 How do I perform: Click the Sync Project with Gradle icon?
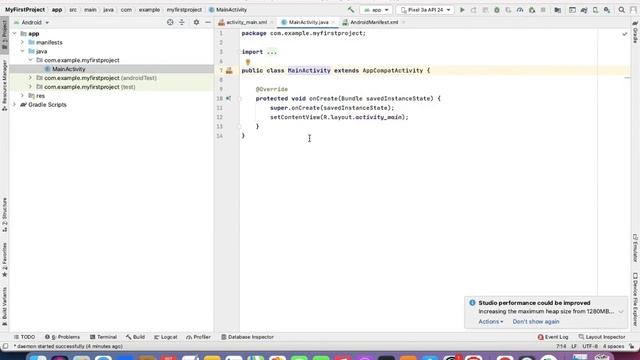pyautogui.click(x=584, y=10)
